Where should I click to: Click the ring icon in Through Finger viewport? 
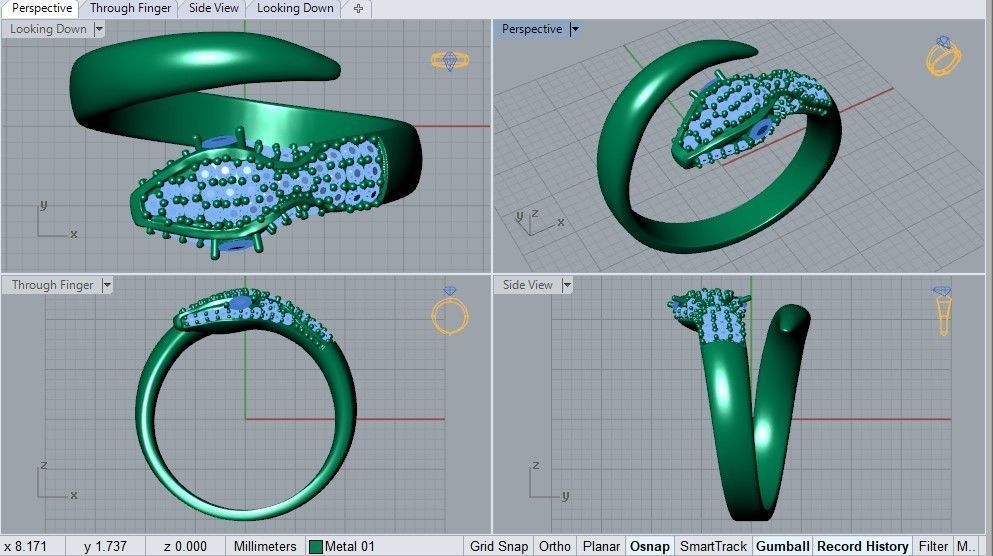[x=450, y=311]
